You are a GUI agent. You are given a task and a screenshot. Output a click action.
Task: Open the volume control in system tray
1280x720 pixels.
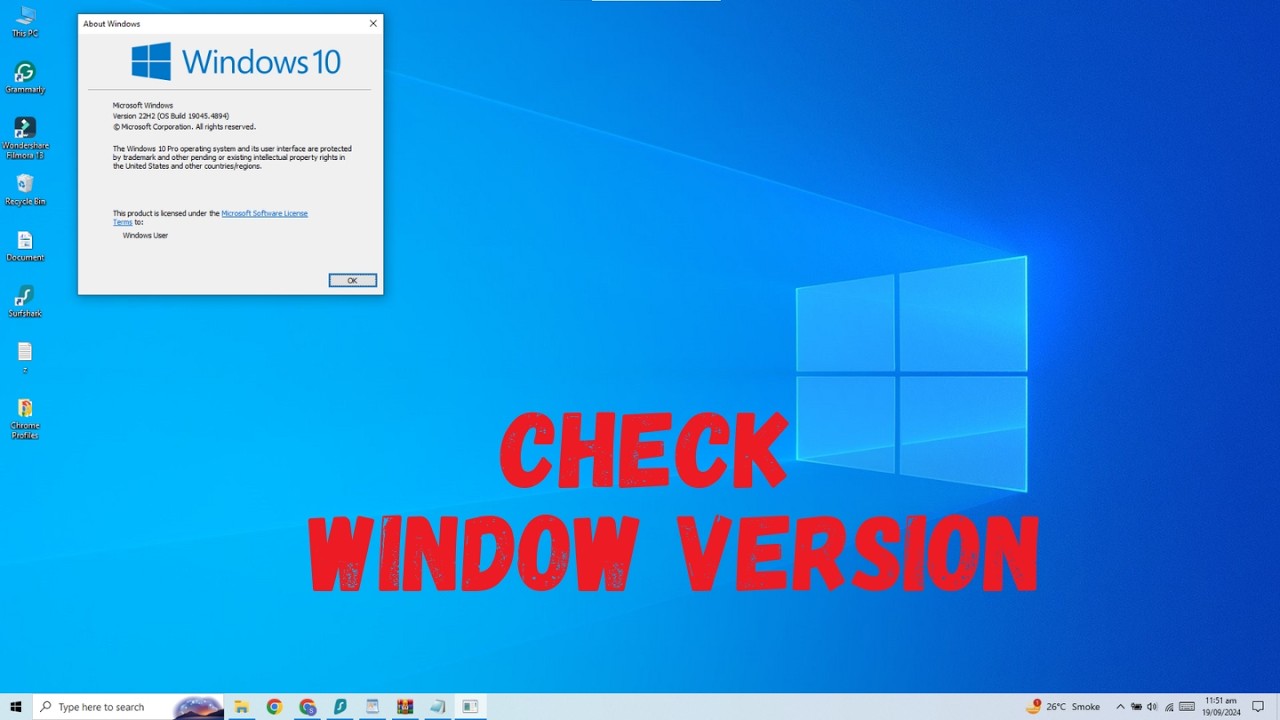coord(1152,707)
